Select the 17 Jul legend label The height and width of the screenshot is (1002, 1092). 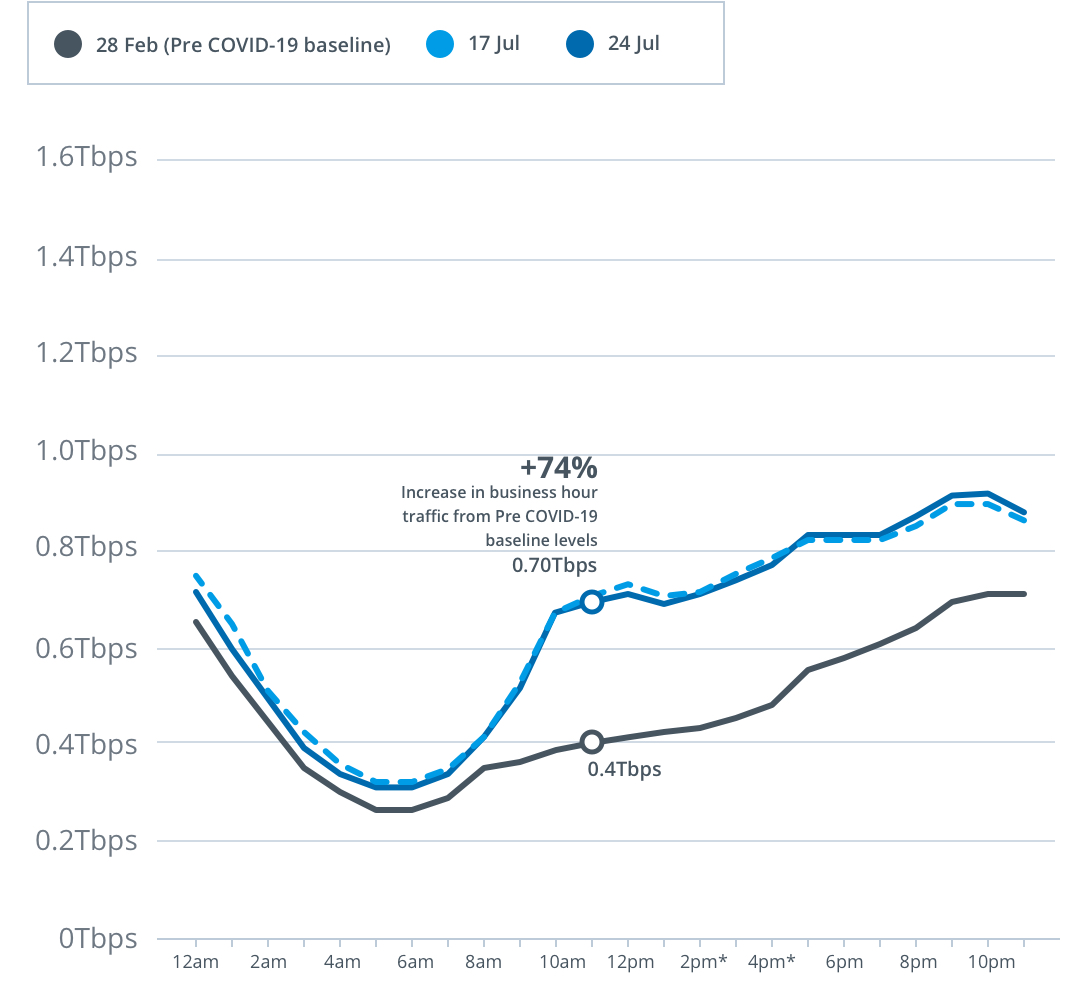coord(494,44)
